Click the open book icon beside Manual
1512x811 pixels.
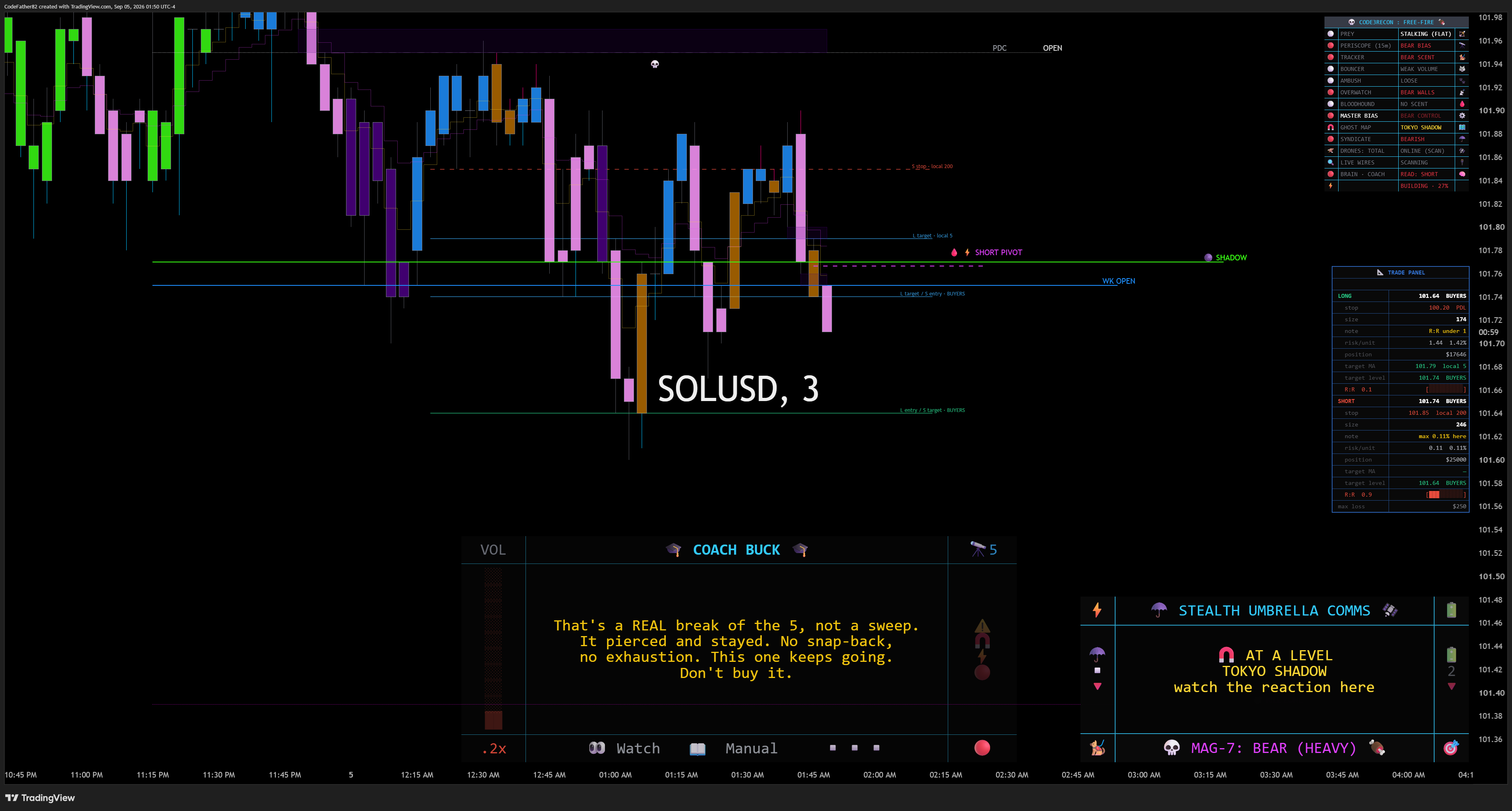697,749
